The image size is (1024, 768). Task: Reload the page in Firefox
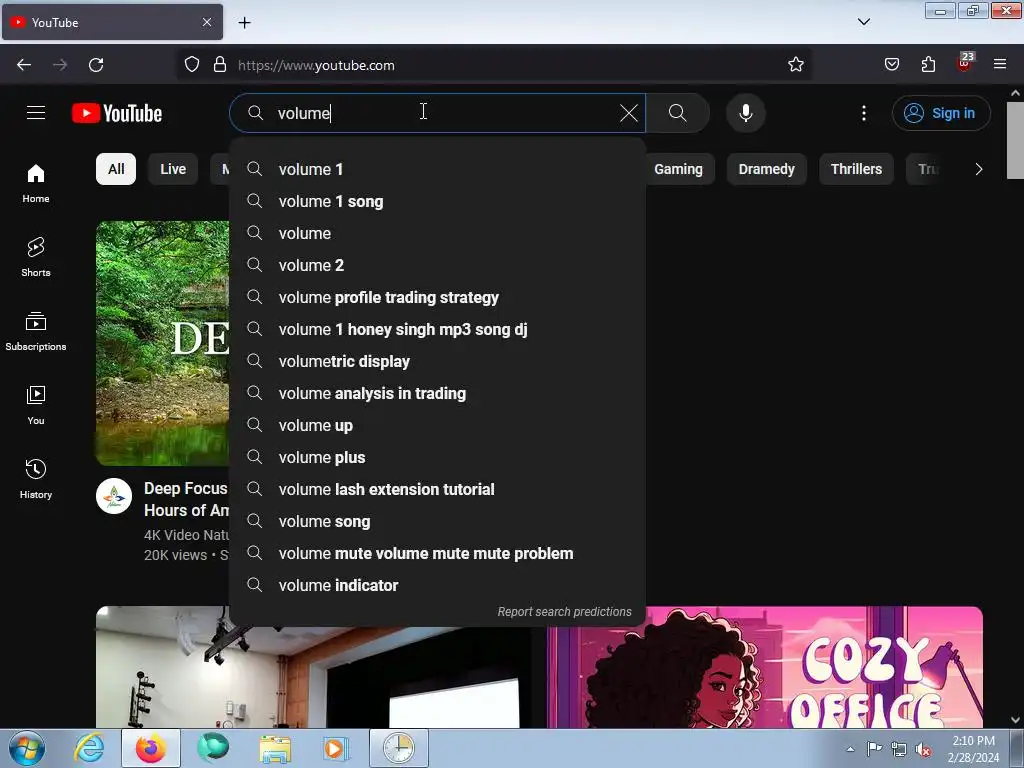pos(96,65)
